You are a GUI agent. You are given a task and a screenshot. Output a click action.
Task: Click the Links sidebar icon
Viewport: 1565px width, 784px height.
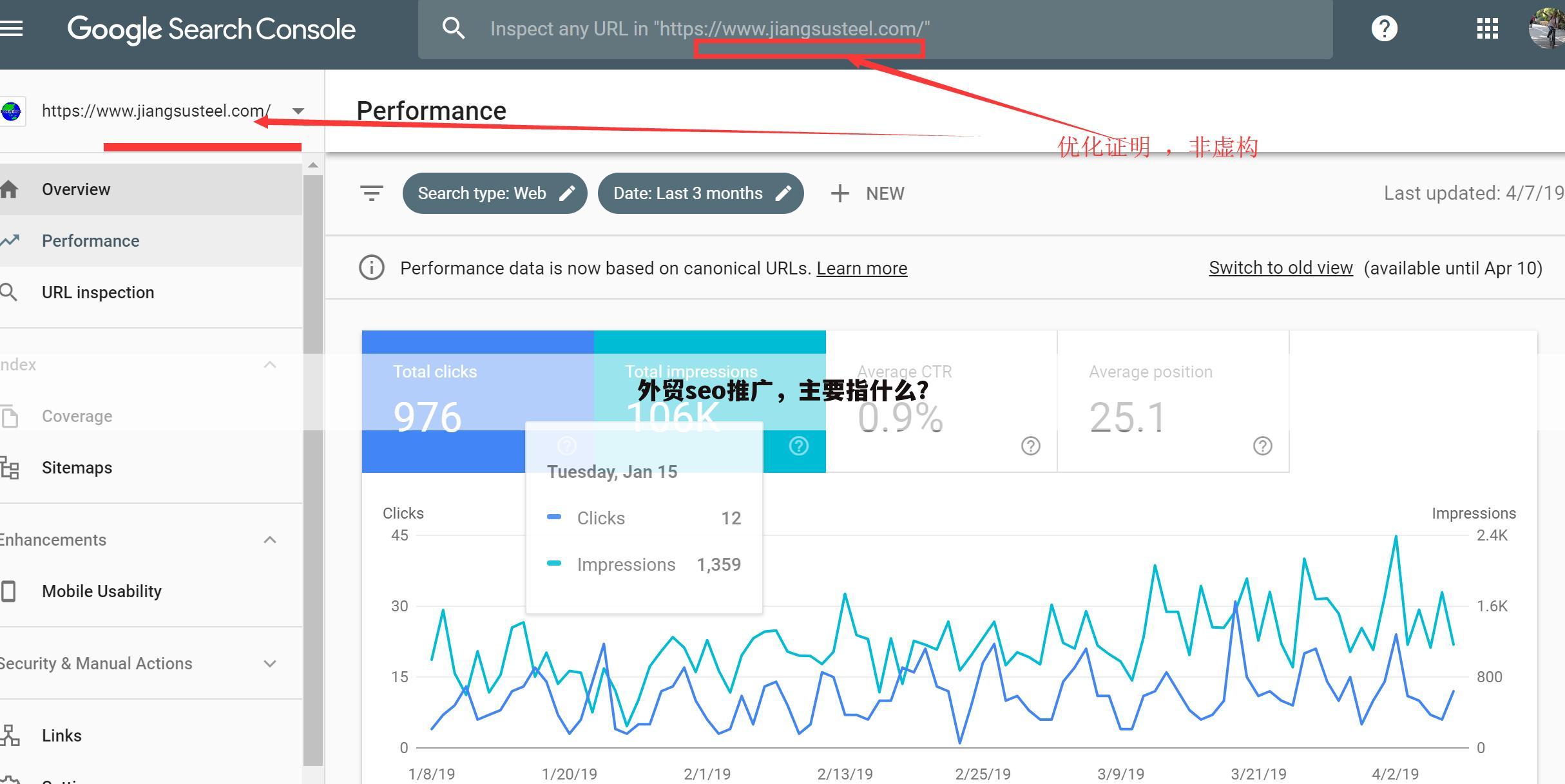point(10,734)
